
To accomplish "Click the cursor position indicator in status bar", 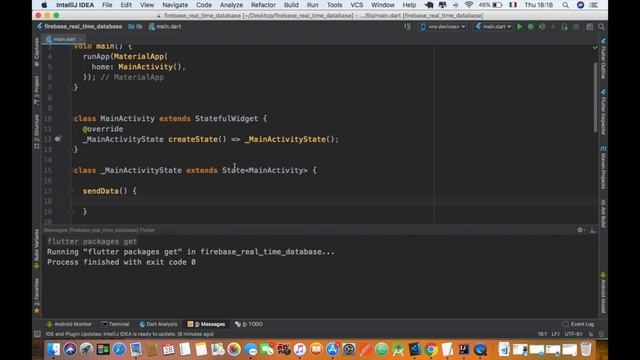I will click(x=542, y=334).
